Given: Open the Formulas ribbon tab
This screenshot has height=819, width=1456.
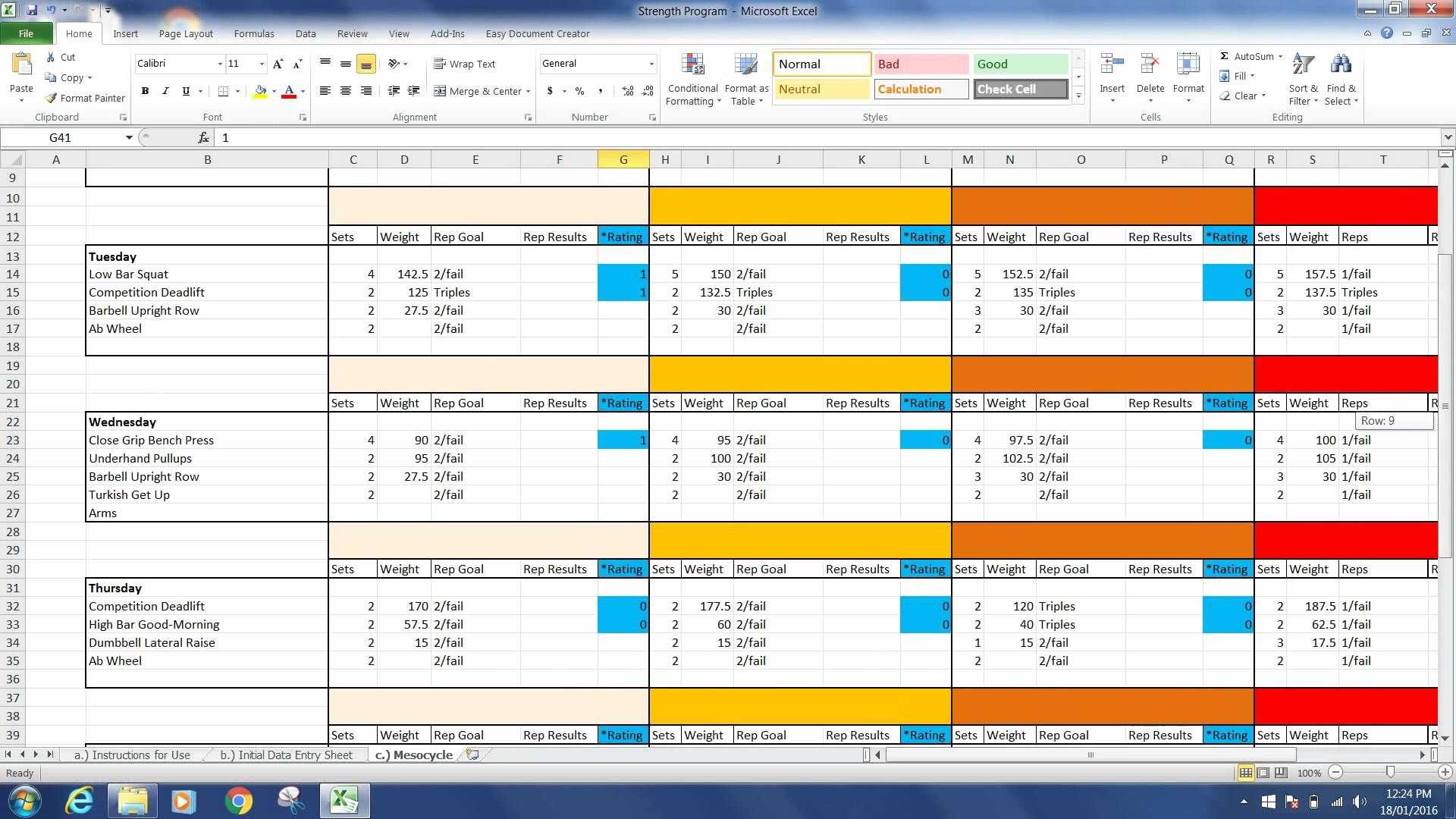Looking at the screenshot, I should [x=253, y=33].
